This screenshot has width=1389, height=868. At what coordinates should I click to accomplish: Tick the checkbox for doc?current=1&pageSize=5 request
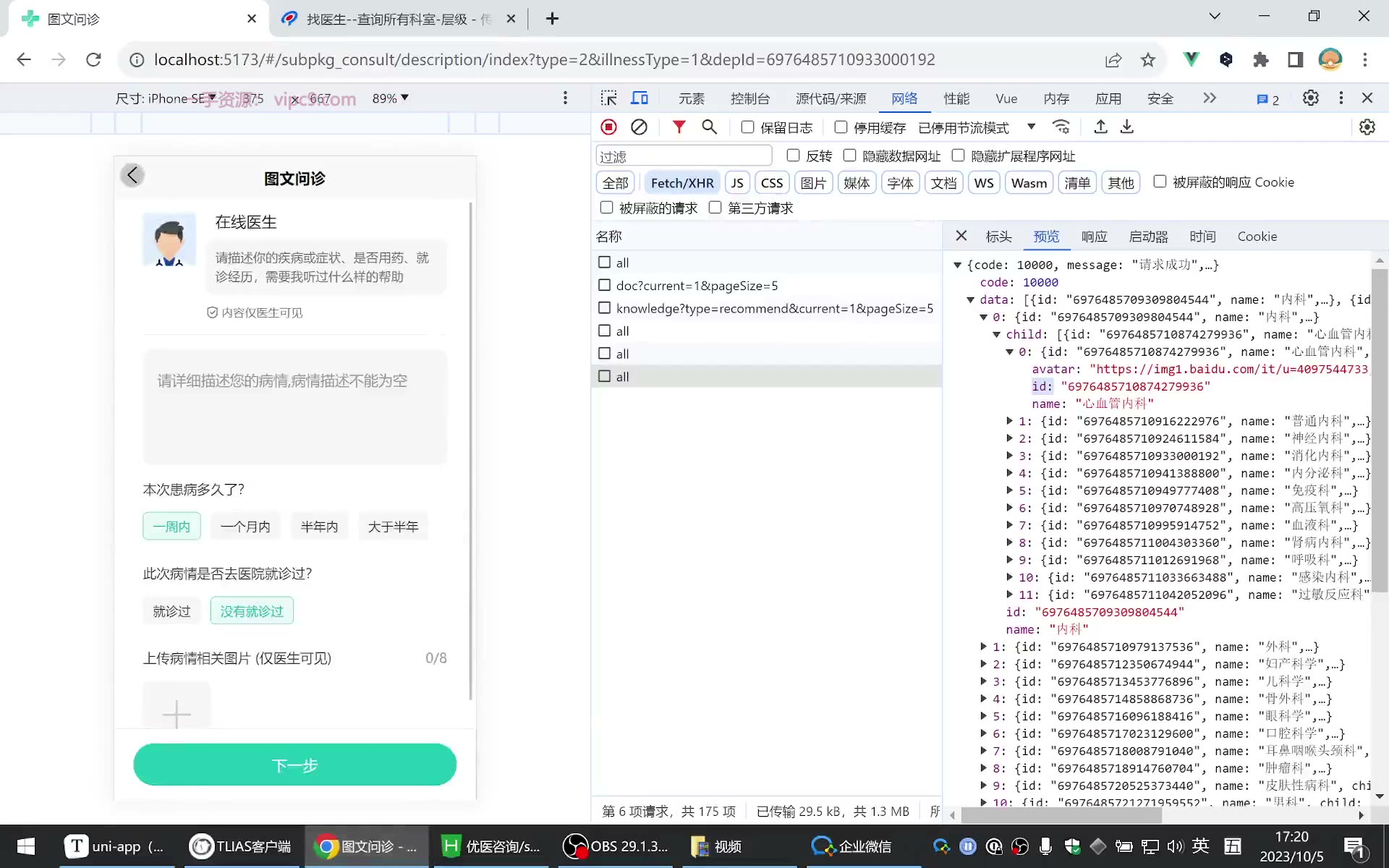(x=605, y=285)
